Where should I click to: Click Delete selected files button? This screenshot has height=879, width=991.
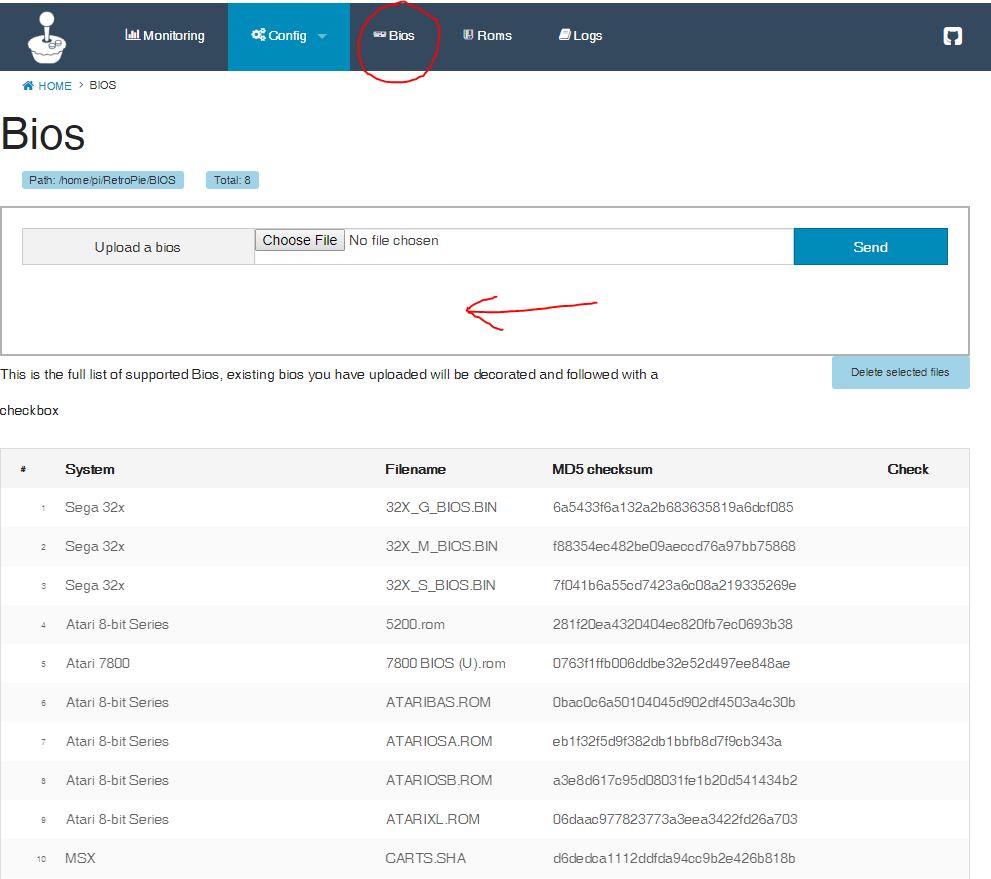900,372
